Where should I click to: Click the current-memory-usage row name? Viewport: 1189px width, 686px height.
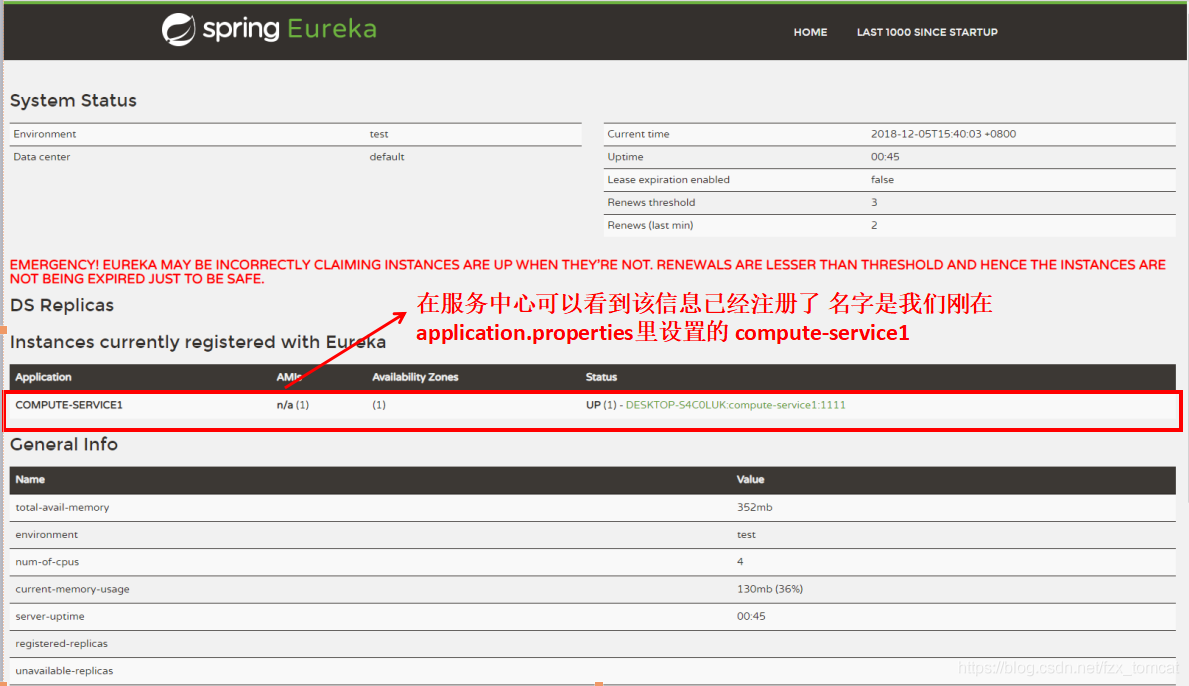tap(72, 589)
